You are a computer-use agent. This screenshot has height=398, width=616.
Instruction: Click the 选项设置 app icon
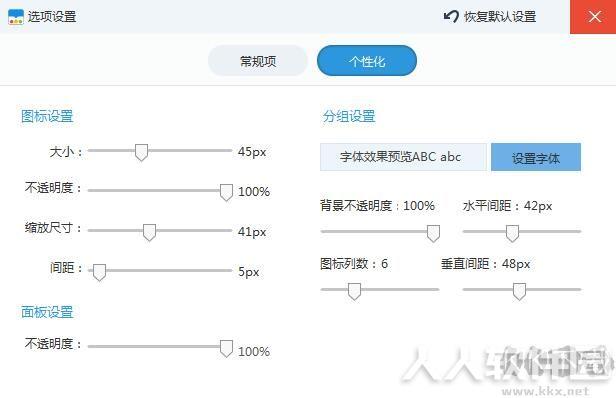pos(16,17)
